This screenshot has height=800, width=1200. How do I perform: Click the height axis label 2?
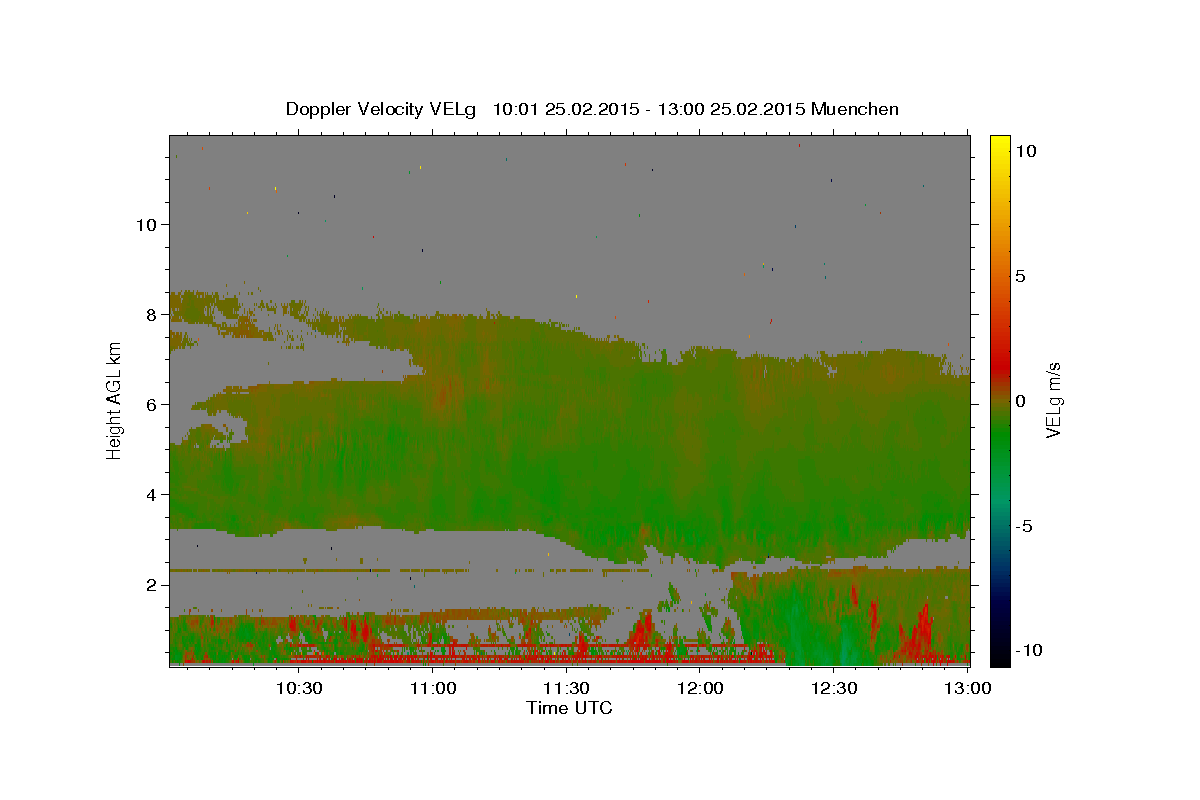151,584
